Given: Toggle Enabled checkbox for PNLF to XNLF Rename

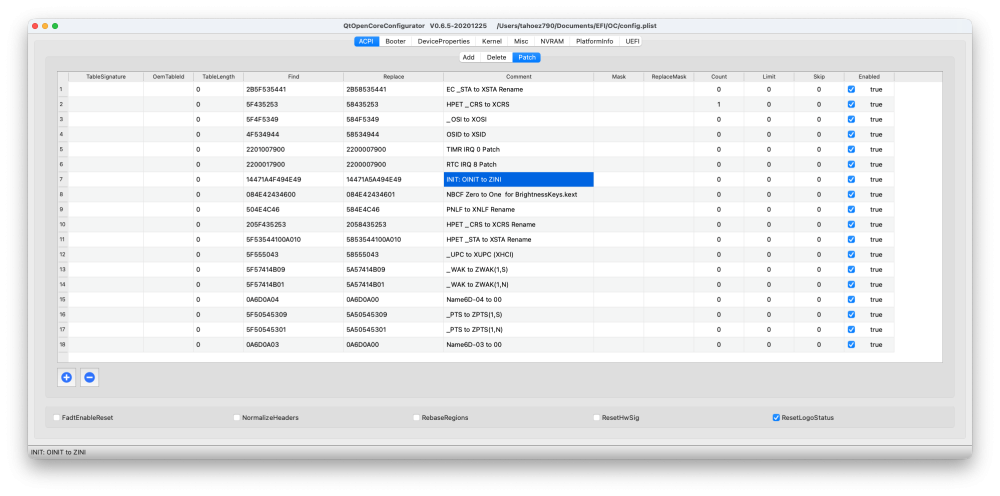Looking at the screenshot, I should 851,209.
